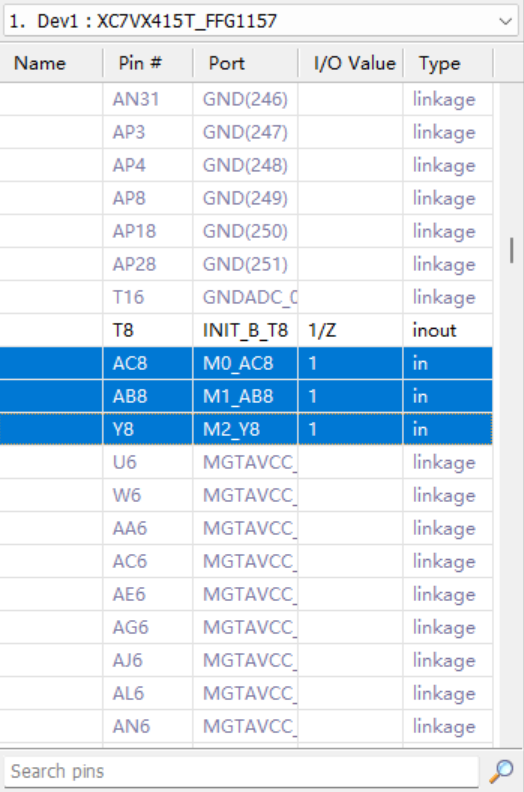Select the AB8 M1_AB8 pin row
524x792 pixels.
coord(246,396)
